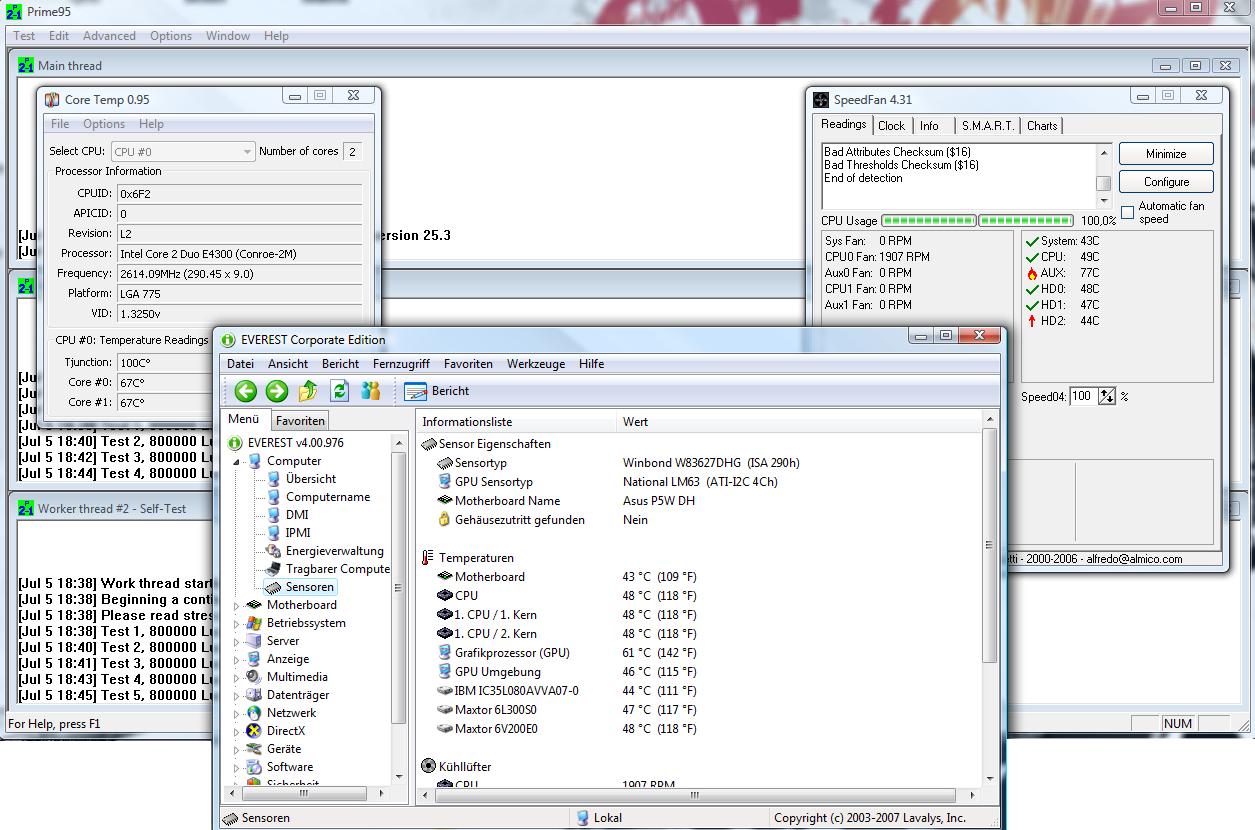Open the Advanced menu in Prime95
This screenshot has width=1255, height=830.
(x=109, y=36)
